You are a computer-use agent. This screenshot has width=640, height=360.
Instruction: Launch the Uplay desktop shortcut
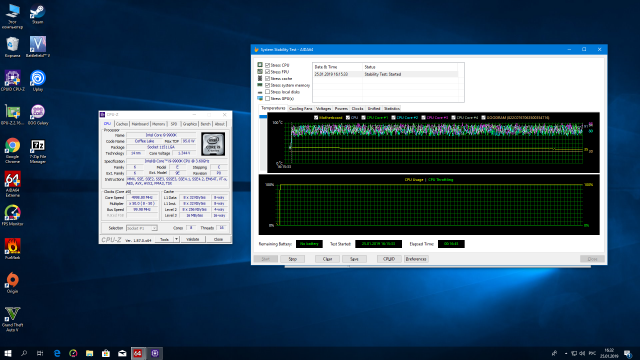(38, 80)
